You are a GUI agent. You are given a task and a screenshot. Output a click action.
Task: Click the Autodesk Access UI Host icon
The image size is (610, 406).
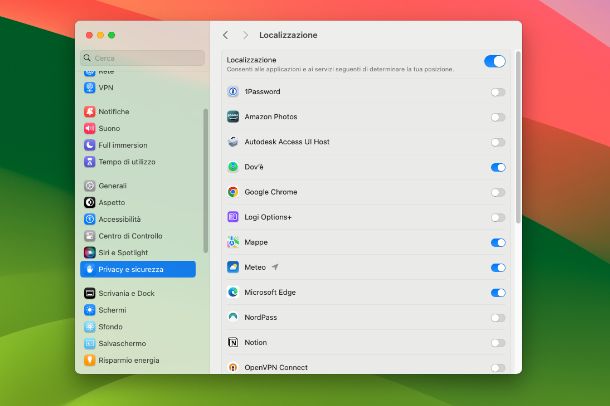[x=233, y=142]
